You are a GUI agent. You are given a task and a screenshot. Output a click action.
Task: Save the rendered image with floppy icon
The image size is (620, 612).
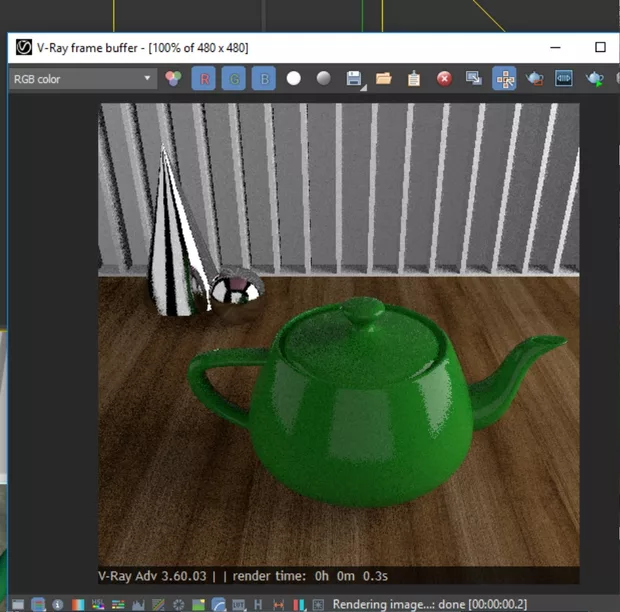pos(353,79)
